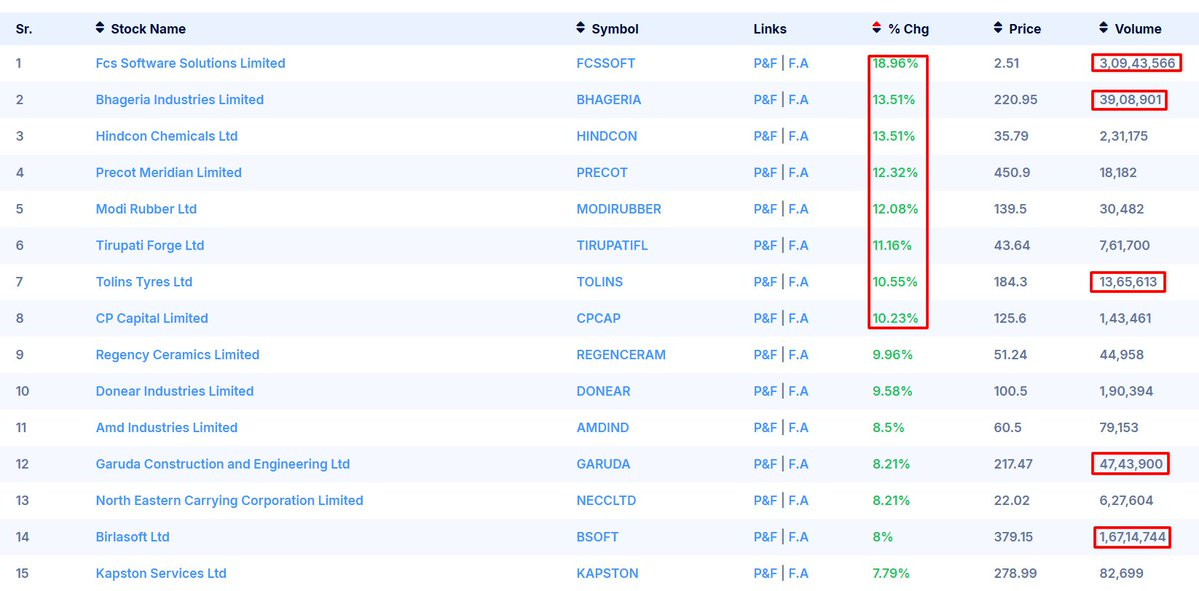Screen dimensions: 1199x591
Task: Open Birlasoft Ltd stock page
Action: 132,537
